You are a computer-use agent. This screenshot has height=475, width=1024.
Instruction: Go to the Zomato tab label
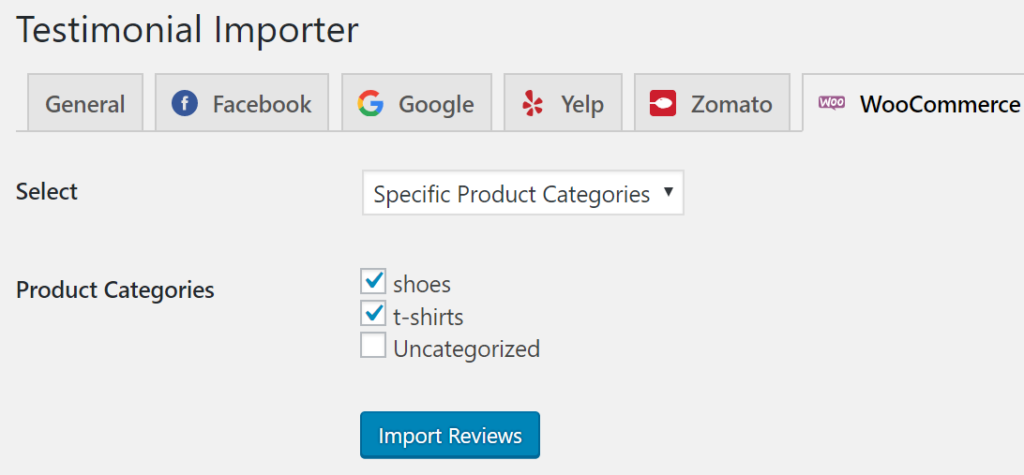731,105
